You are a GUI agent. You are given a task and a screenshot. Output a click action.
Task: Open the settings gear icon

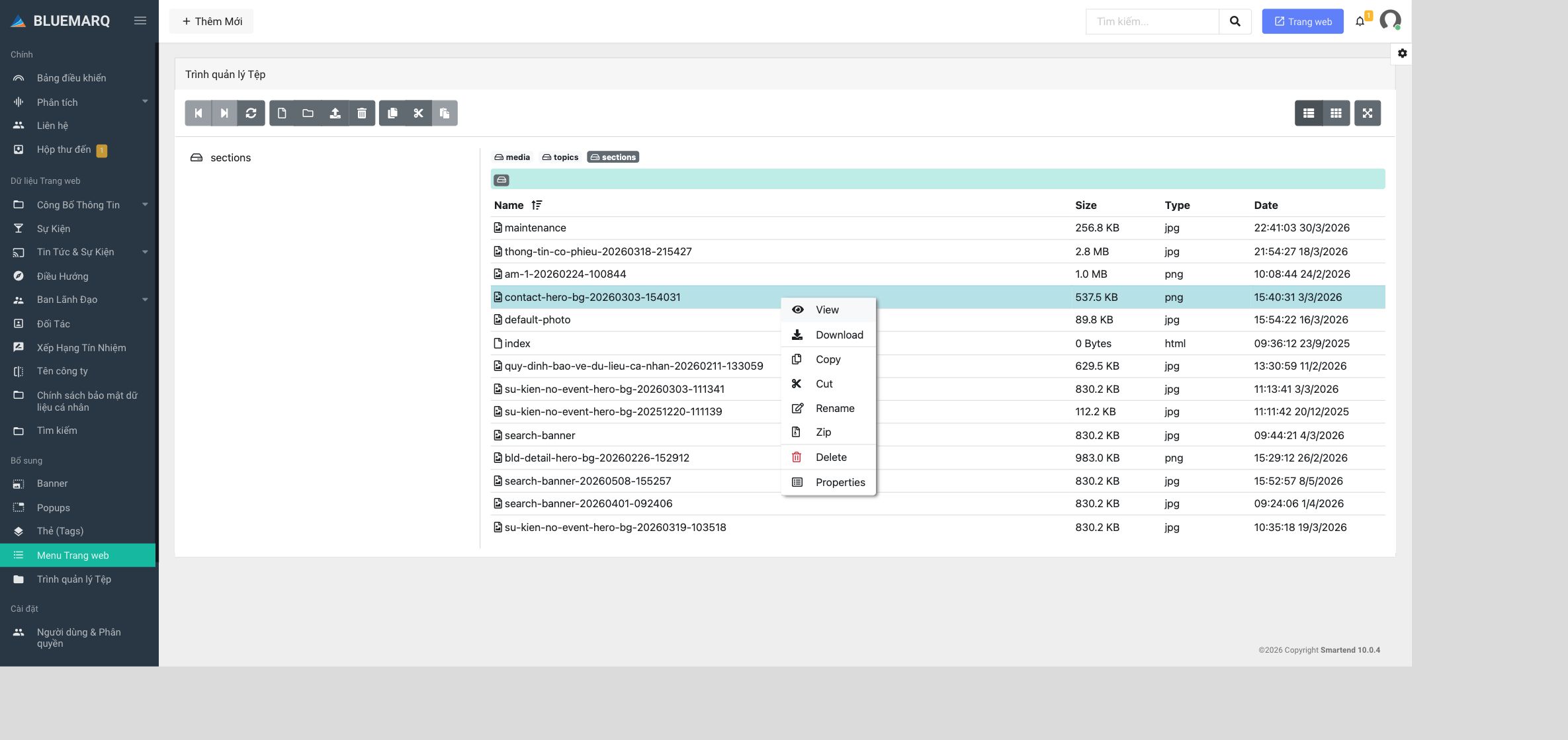[1403, 54]
